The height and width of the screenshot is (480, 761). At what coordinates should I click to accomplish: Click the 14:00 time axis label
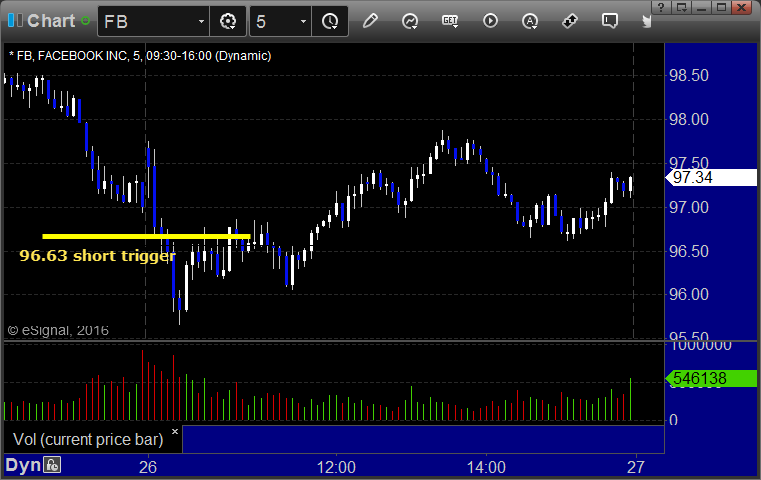tap(486, 467)
